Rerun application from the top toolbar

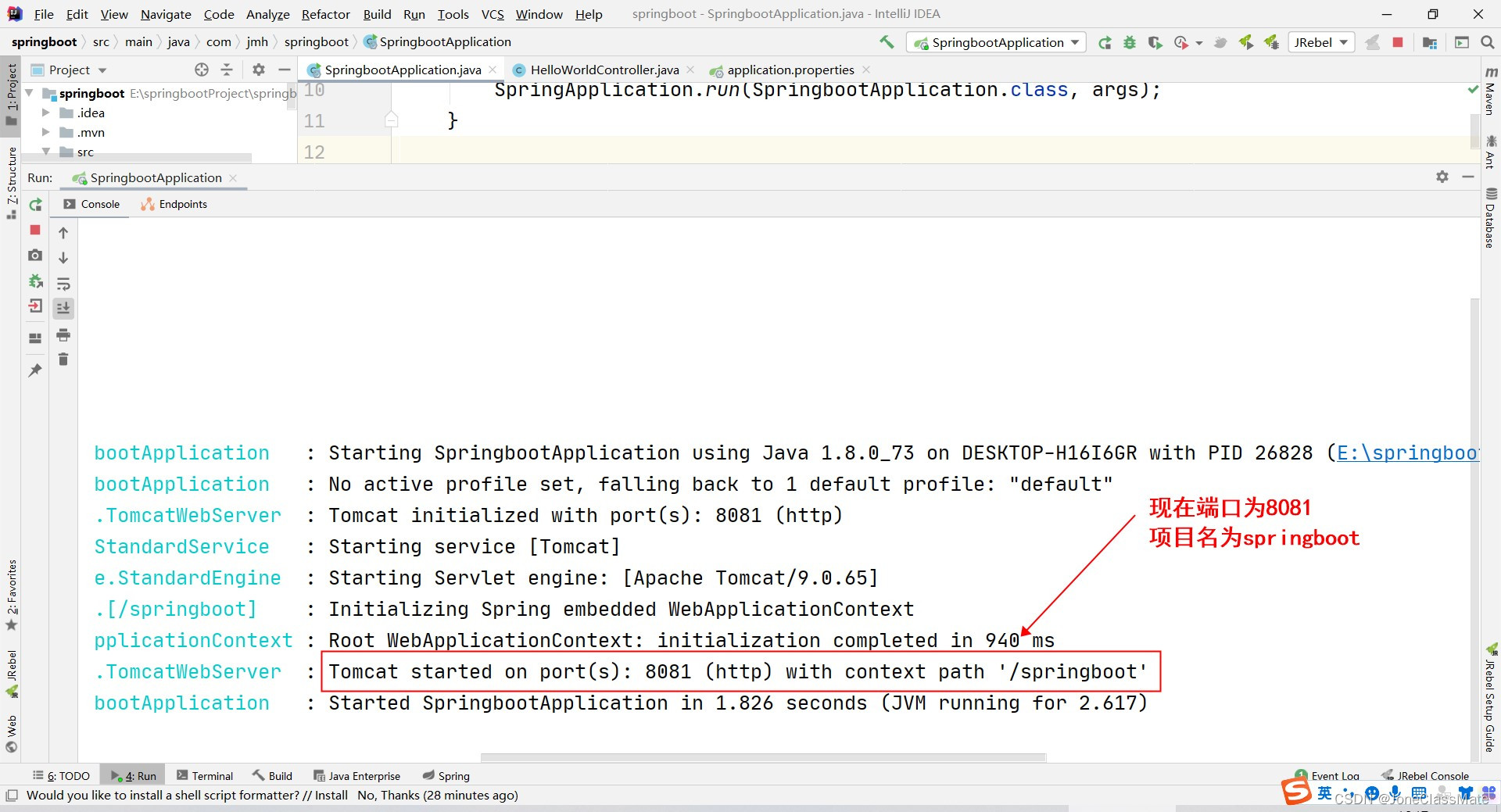[x=1105, y=43]
